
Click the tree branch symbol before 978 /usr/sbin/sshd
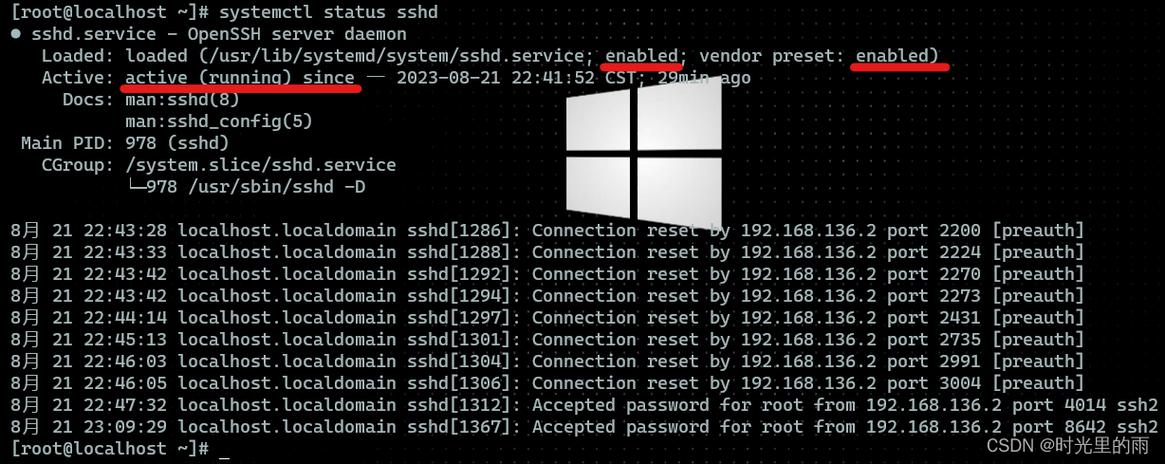tap(135, 187)
